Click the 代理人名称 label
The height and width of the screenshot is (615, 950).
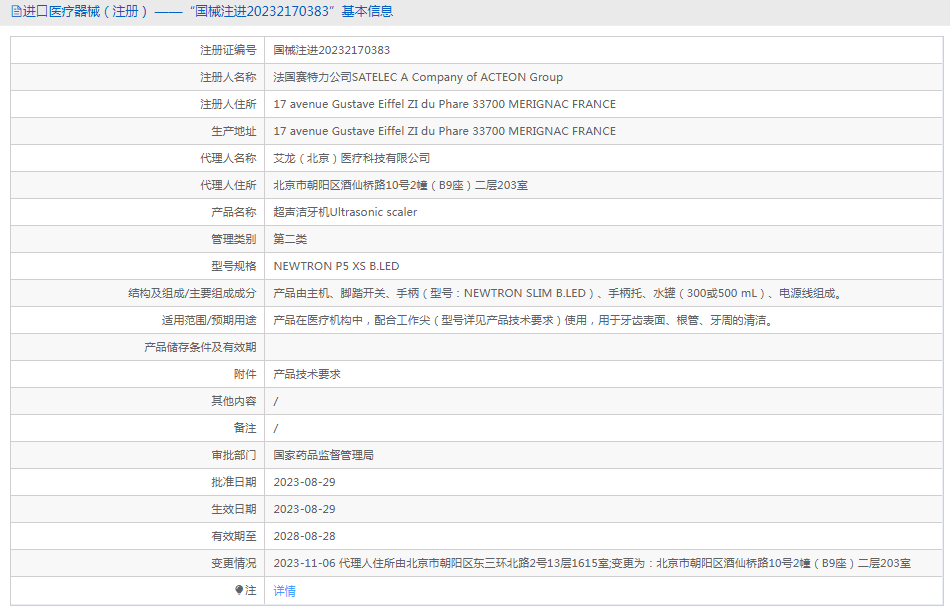[x=228, y=158]
